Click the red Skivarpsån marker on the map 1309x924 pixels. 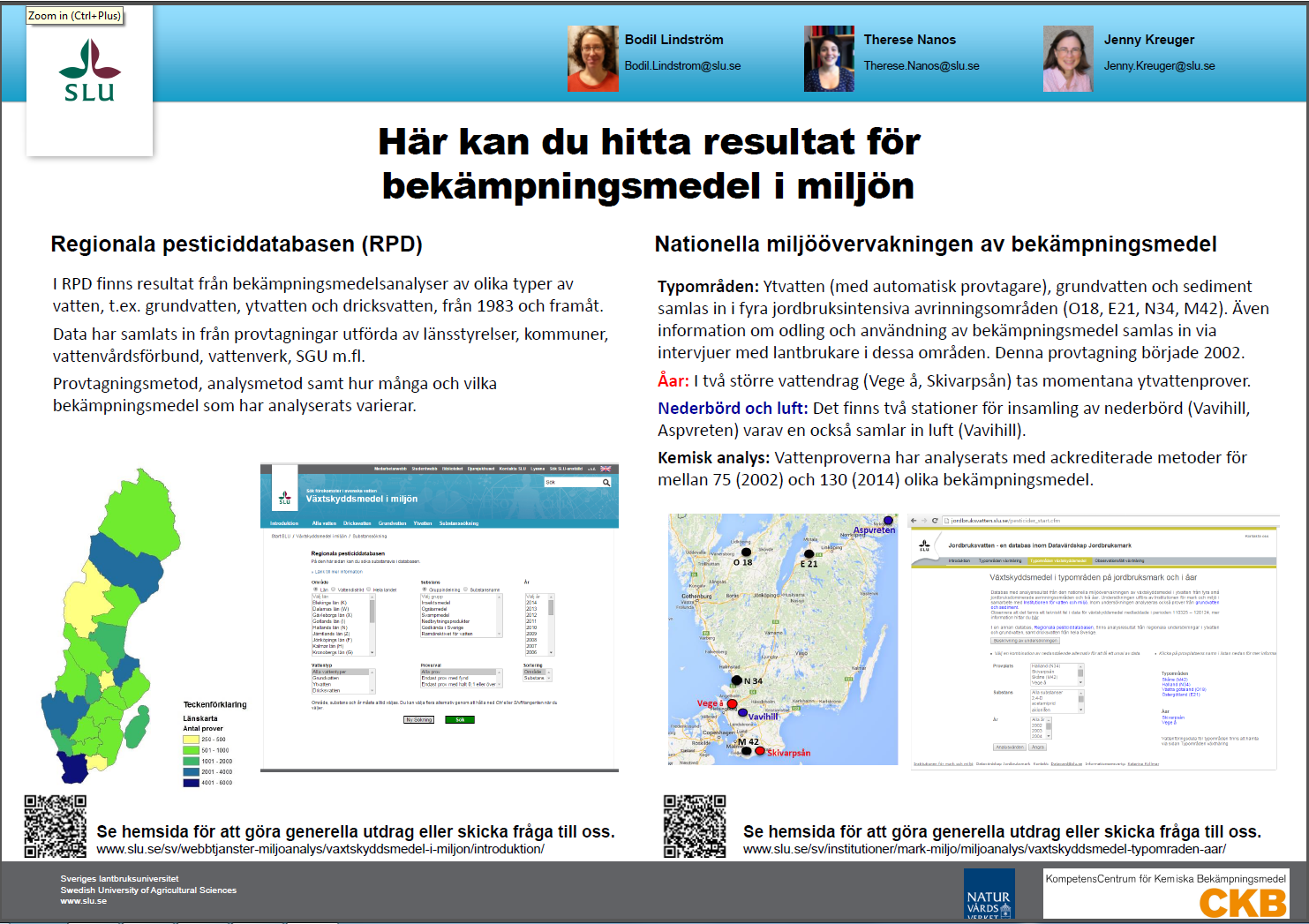pos(760,751)
